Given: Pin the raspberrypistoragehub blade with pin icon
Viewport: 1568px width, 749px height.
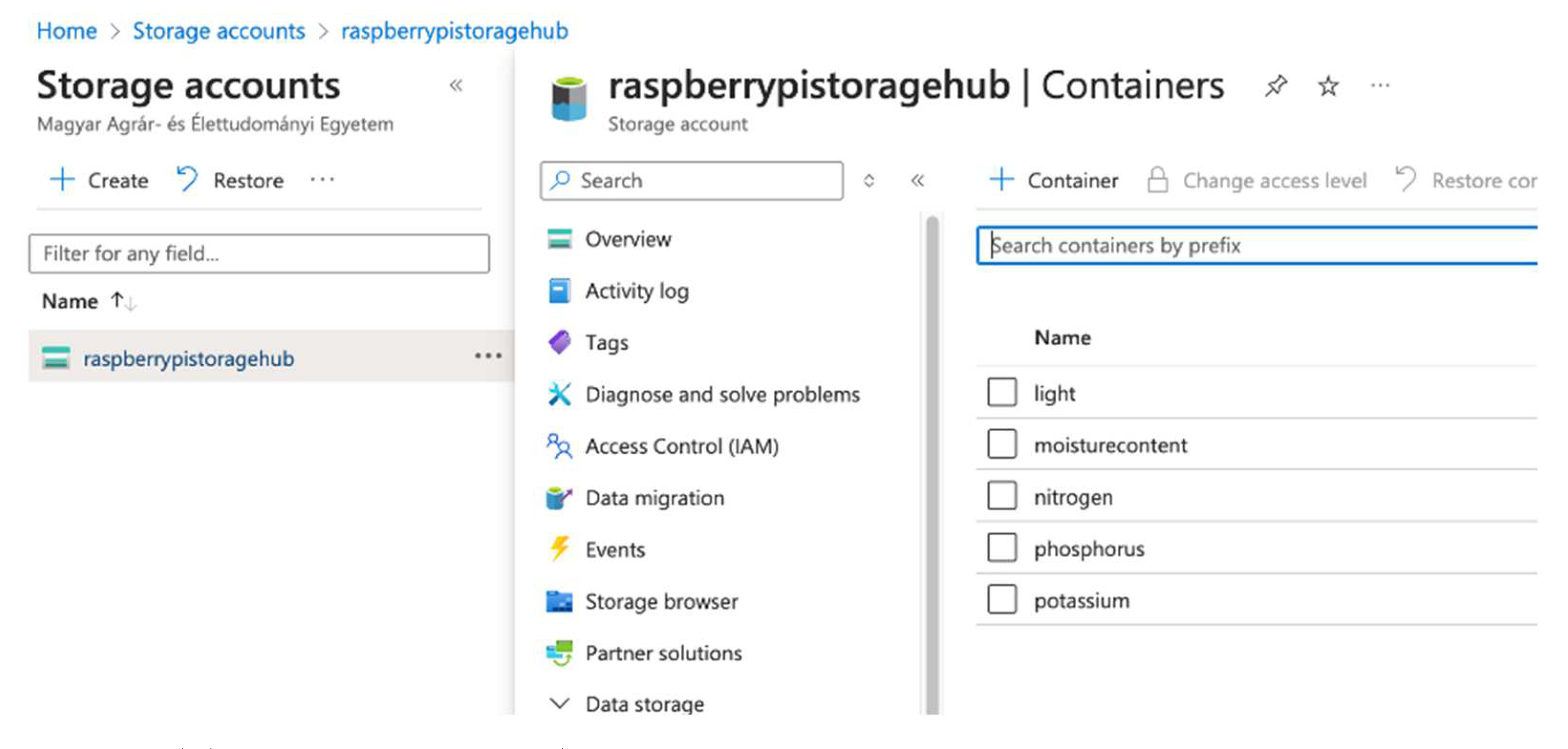Looking at the screenshot, I should (1276, 86).
